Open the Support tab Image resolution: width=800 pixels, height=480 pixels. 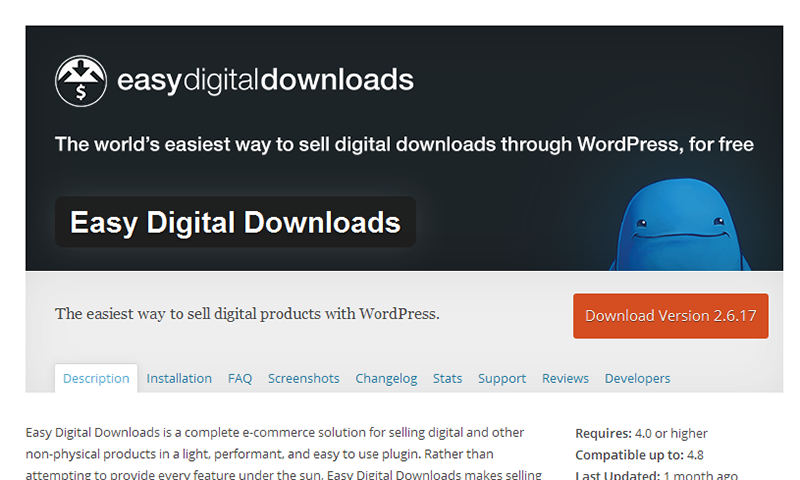click(x=501, y=378)
